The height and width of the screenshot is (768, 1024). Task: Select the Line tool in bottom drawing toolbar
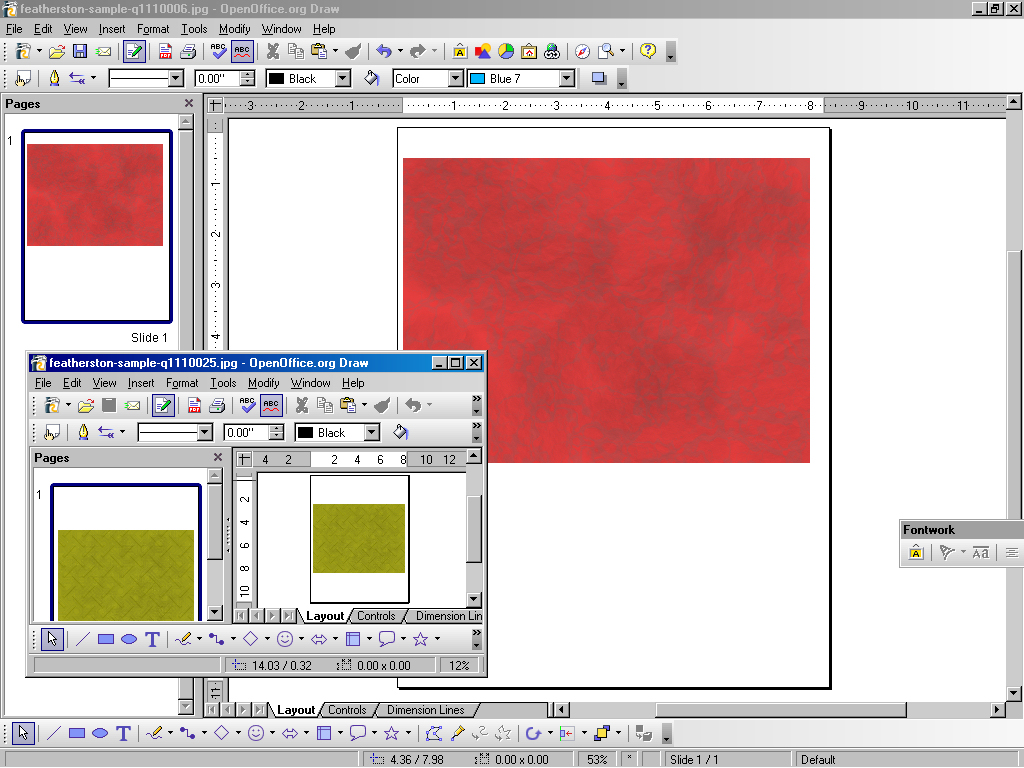(54, 734)
